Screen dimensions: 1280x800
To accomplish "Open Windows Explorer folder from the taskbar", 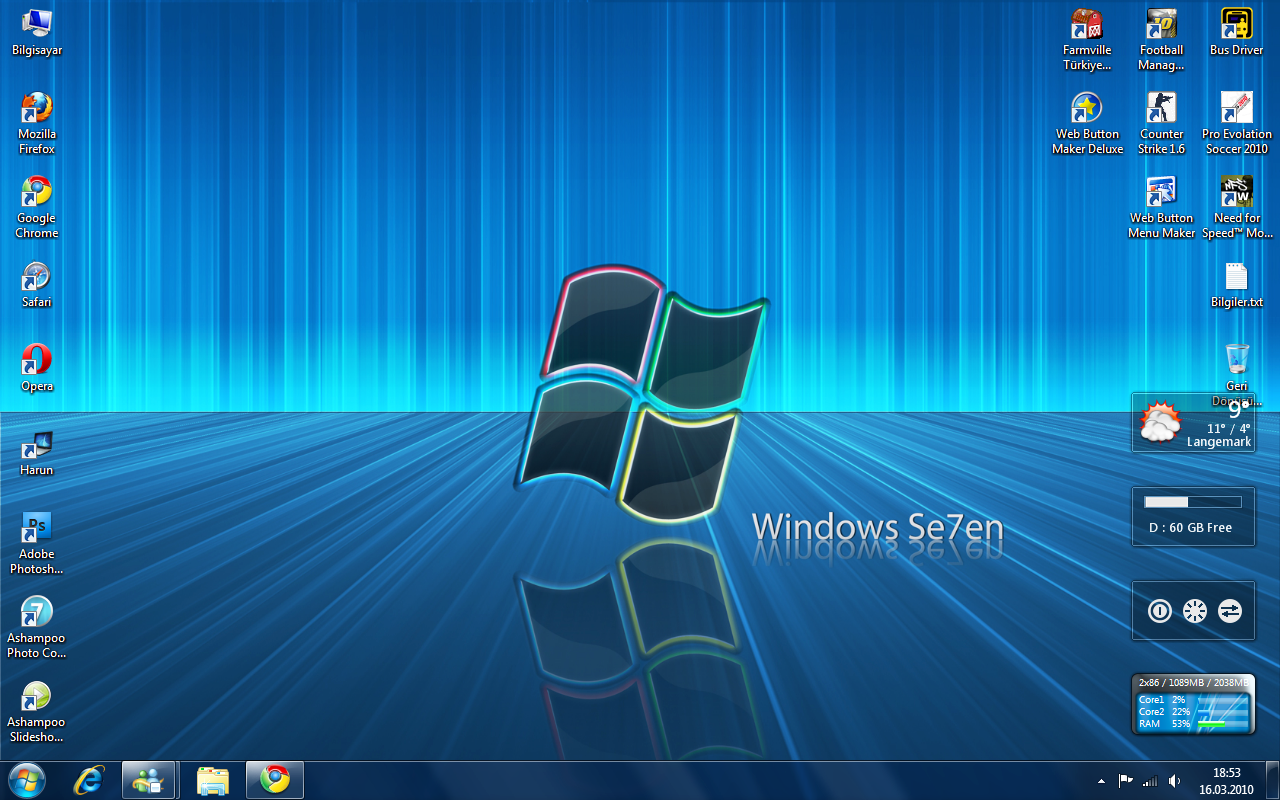I will [213, 780].
